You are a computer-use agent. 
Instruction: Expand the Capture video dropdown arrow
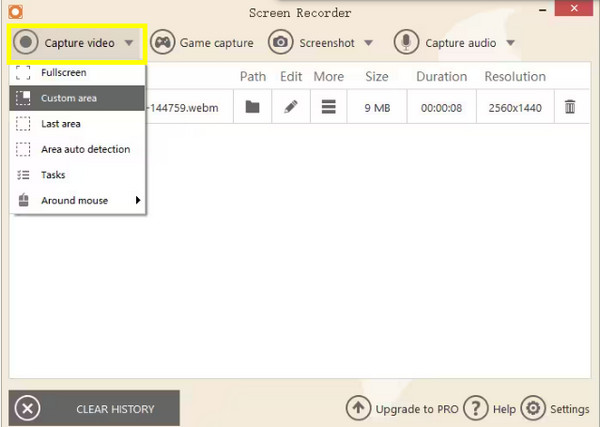tap(129, 43)
